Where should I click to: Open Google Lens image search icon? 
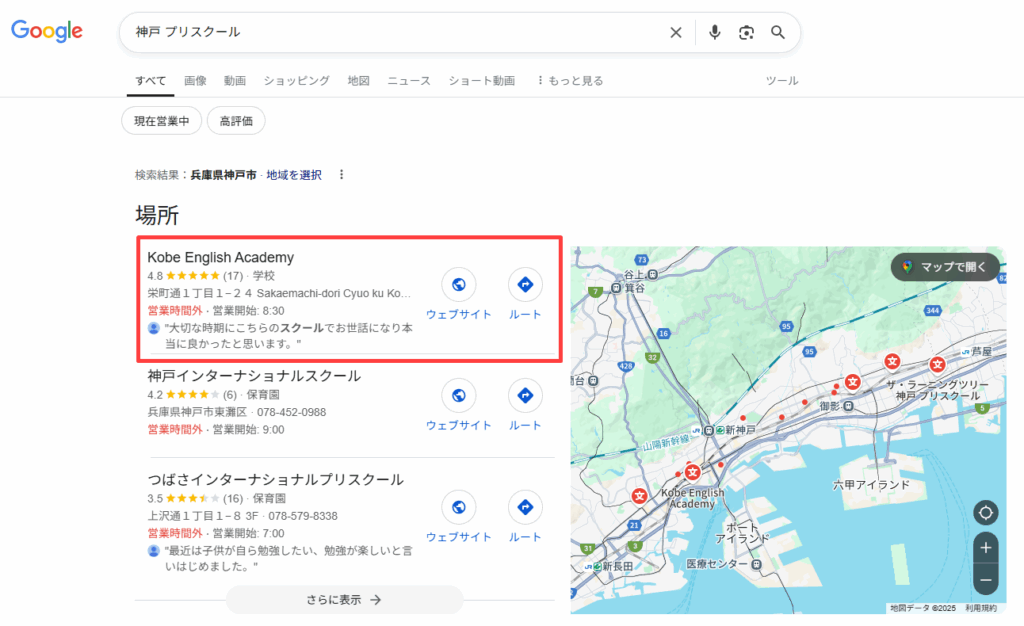[746, 32]
